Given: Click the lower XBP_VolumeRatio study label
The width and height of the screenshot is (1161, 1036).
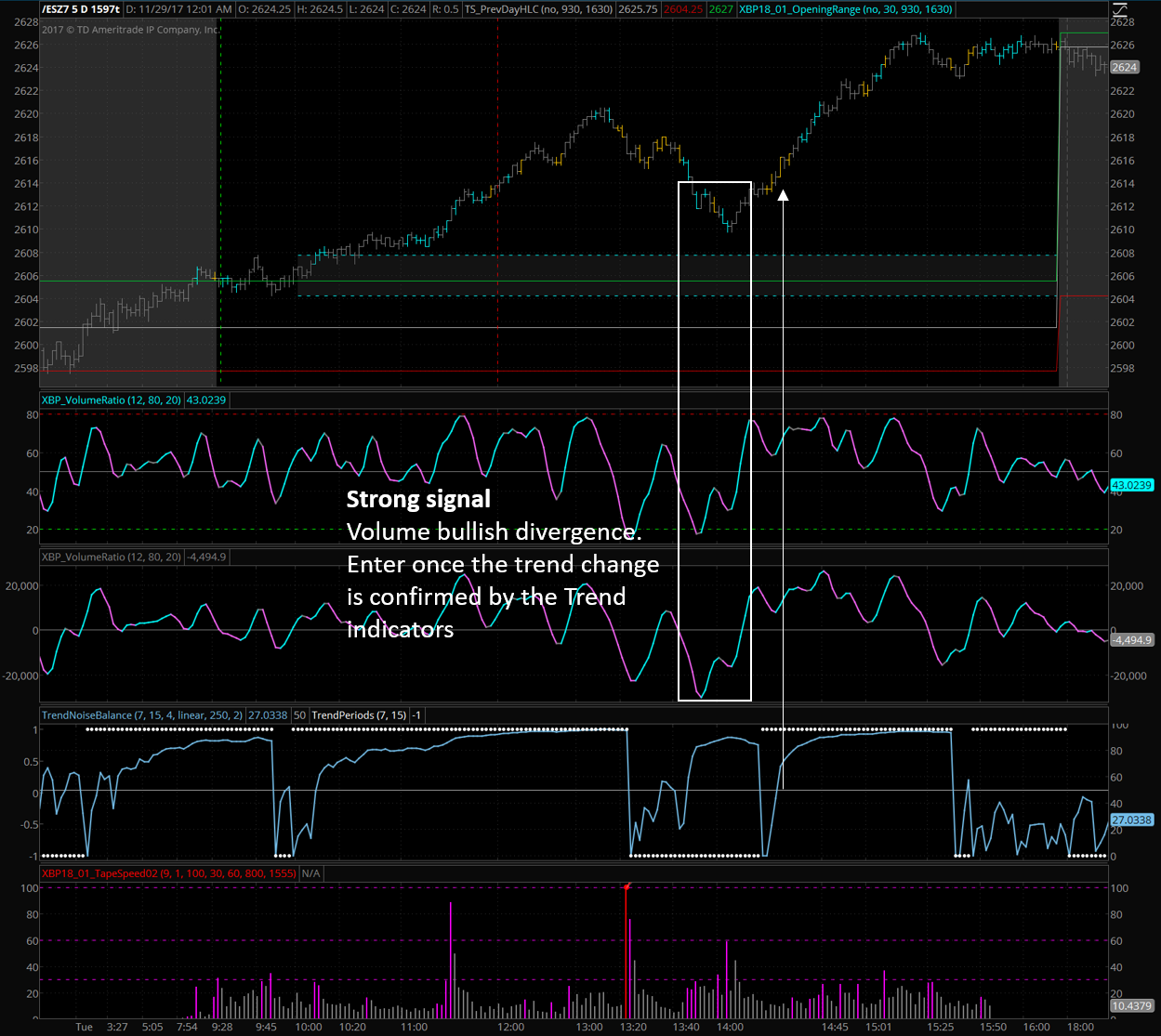Looking at the screenshot, I should 111,557.
